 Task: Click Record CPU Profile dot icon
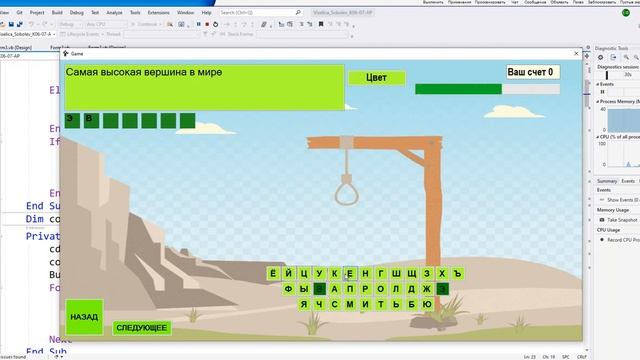click(x=602, y=240)
